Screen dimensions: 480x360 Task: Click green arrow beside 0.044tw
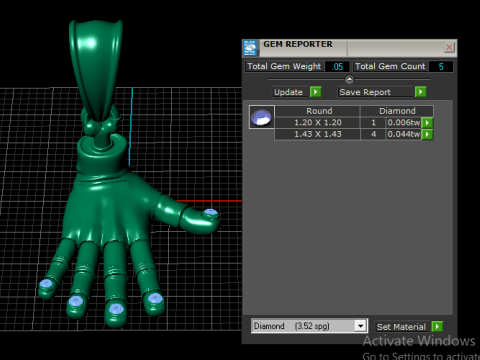coord(427,134)
